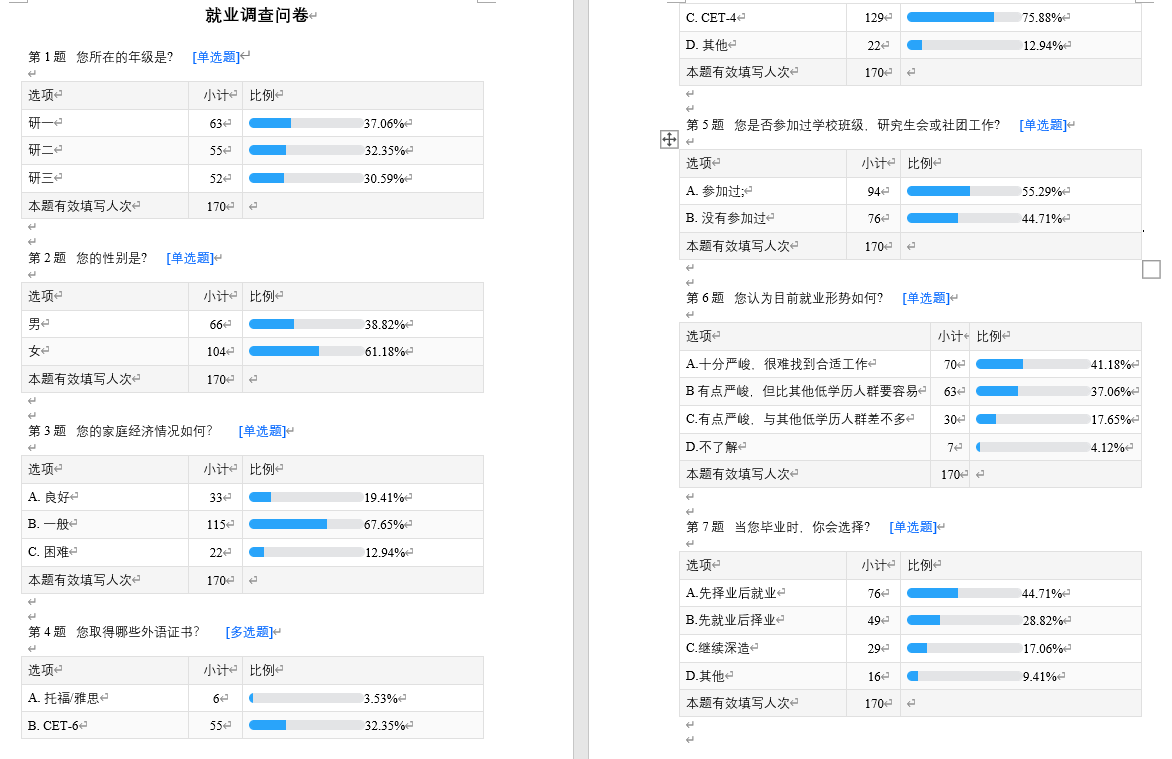Click the D.不了解 4.12% progress bar
The image size is (1172, 759).
(1033, 447)
